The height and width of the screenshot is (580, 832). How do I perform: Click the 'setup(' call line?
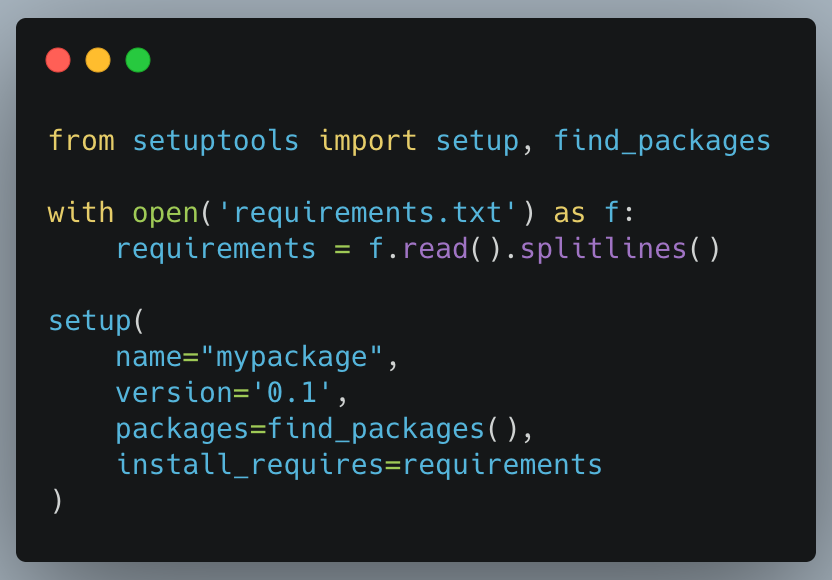click(96, 321)
